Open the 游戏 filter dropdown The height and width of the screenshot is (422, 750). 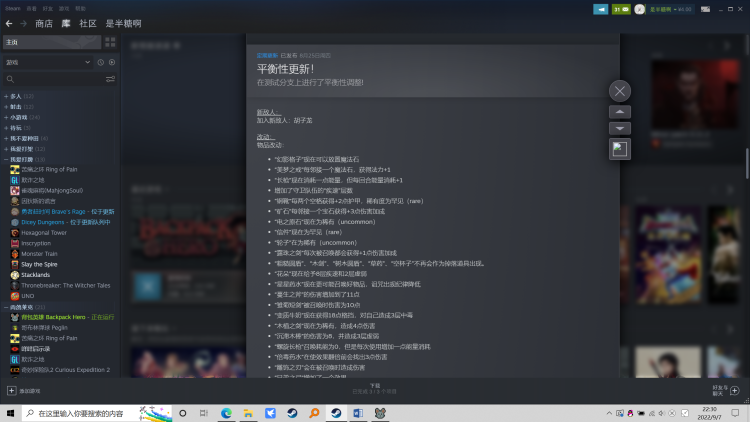point(48,62)
